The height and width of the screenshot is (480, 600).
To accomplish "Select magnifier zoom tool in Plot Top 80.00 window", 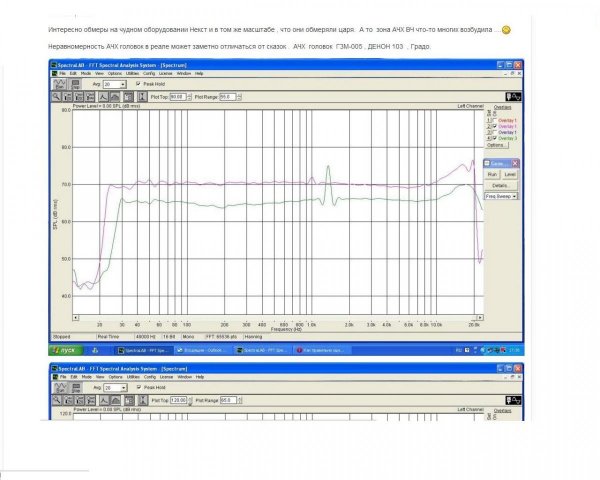I will pos(56,97).
